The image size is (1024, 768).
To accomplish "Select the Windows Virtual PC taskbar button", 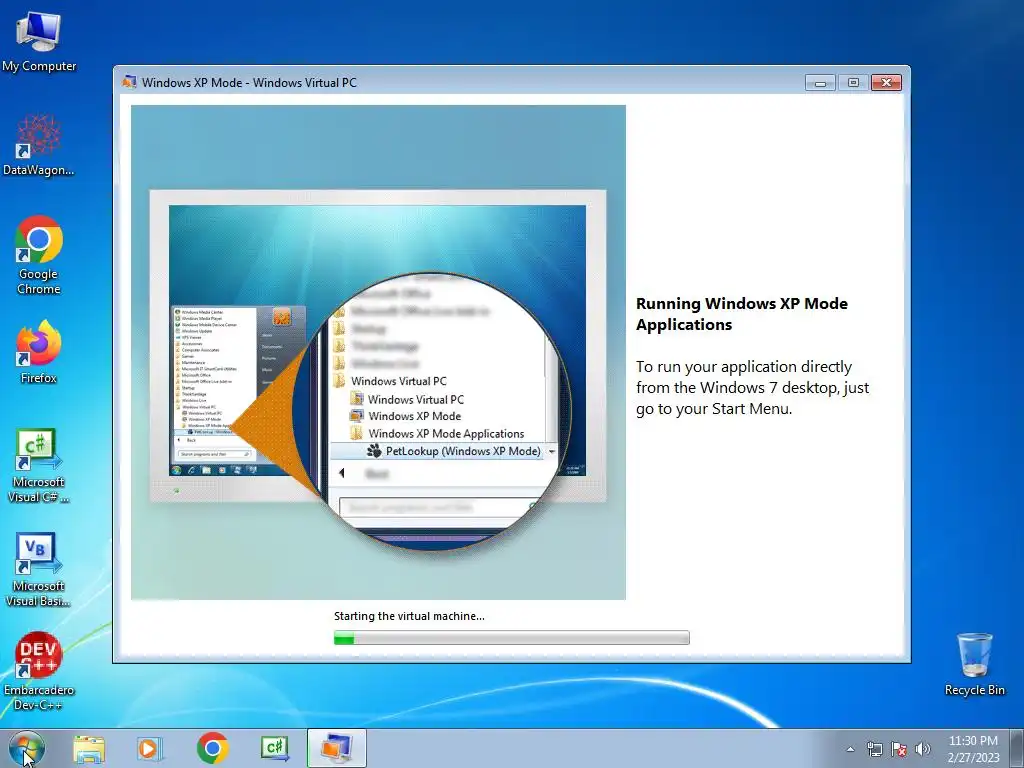I will pyautogui.click(x=336, y=749).
